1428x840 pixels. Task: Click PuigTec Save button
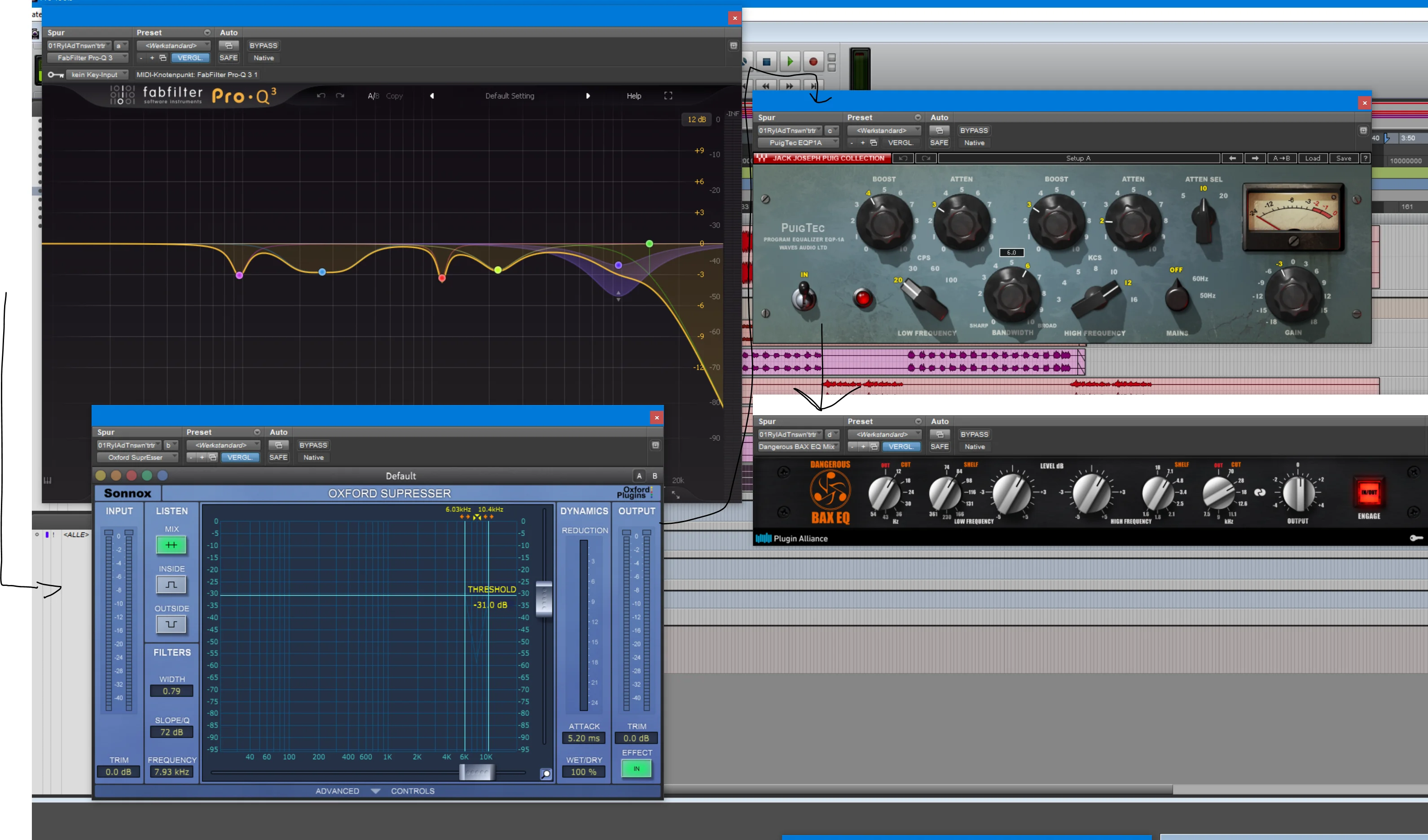(x=1344, y=158)
